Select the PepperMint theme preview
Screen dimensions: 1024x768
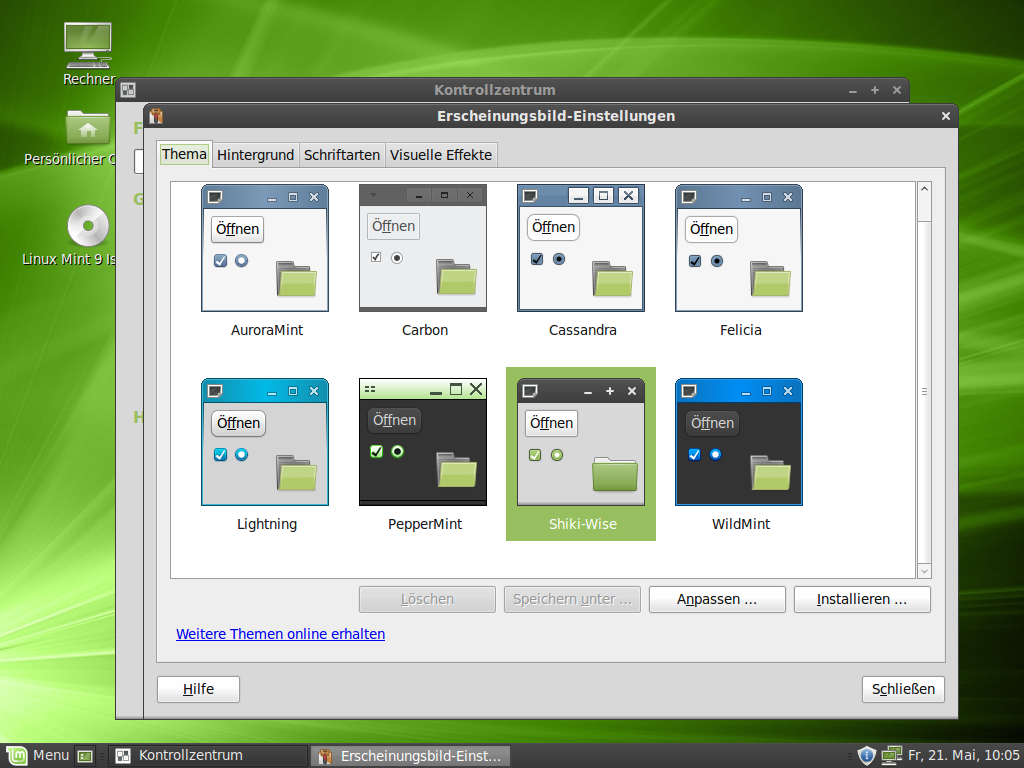(x=422, y=441)
